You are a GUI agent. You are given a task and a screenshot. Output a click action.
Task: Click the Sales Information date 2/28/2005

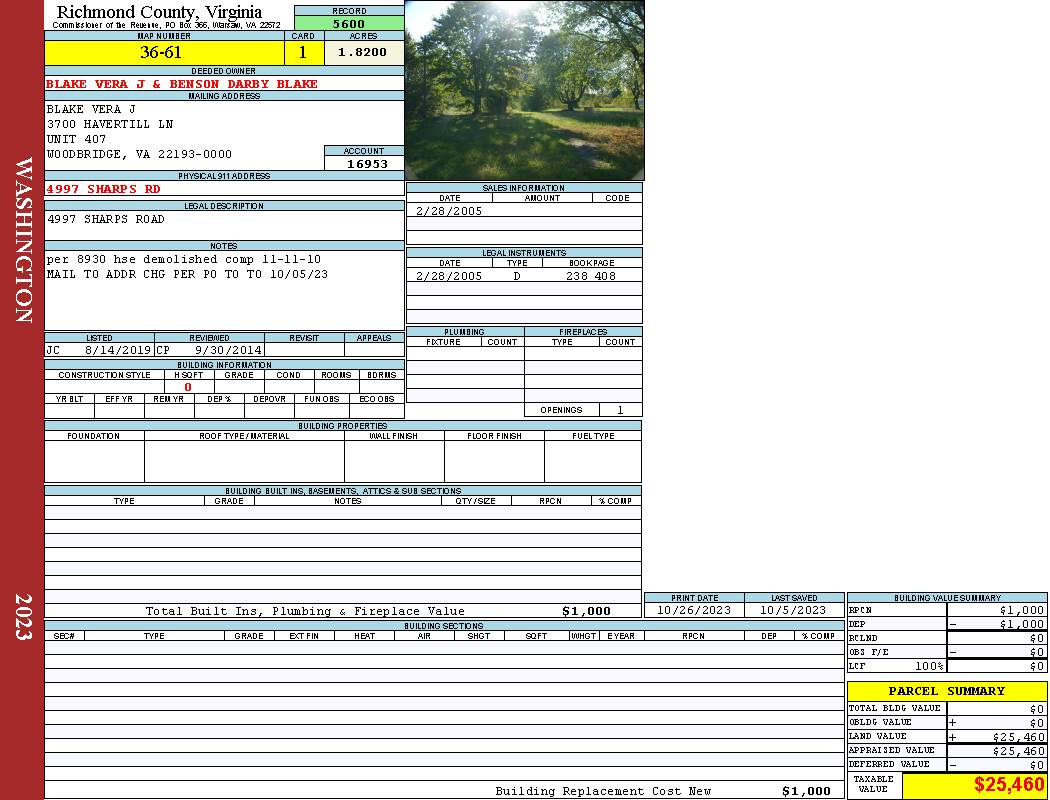tap(449, 211)
